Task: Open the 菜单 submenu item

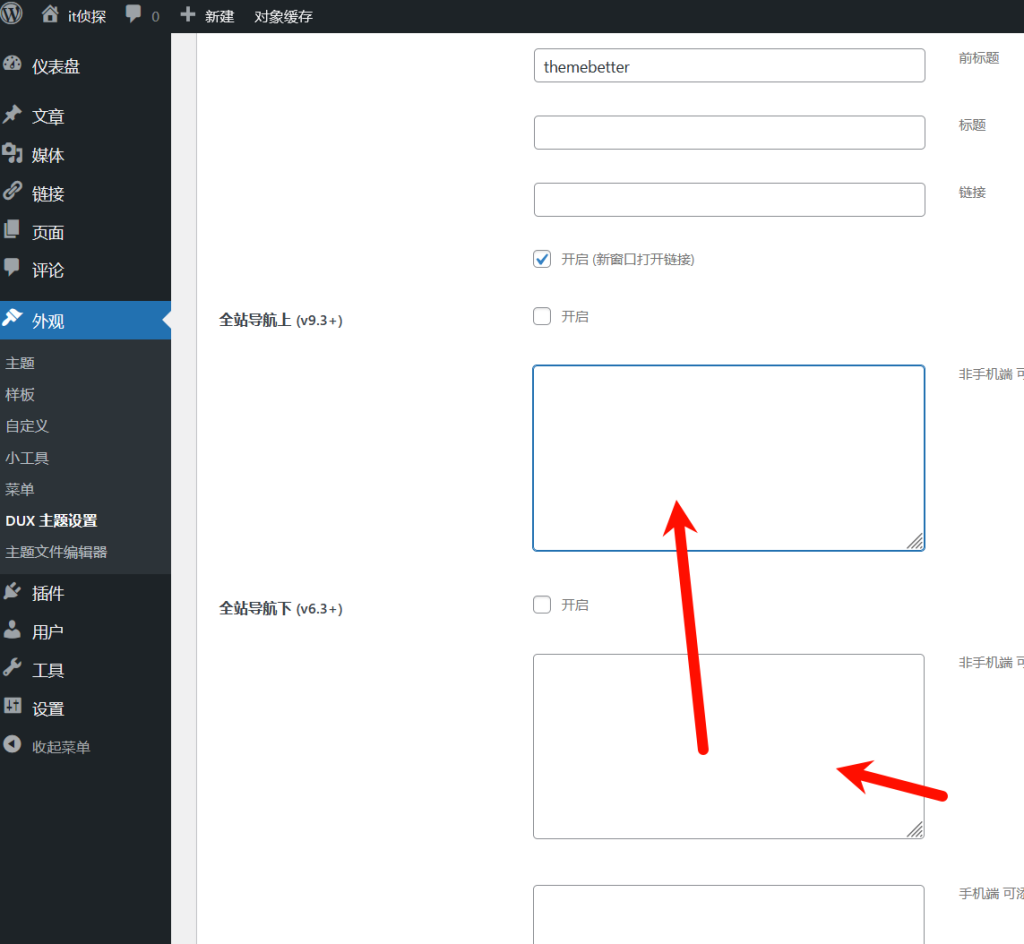Action: 20,489
